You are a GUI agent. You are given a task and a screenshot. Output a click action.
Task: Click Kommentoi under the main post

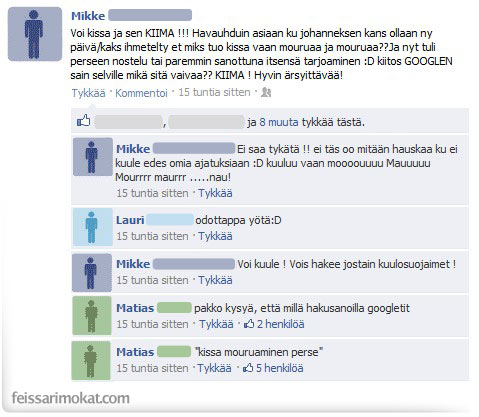[x=141, y=93]
